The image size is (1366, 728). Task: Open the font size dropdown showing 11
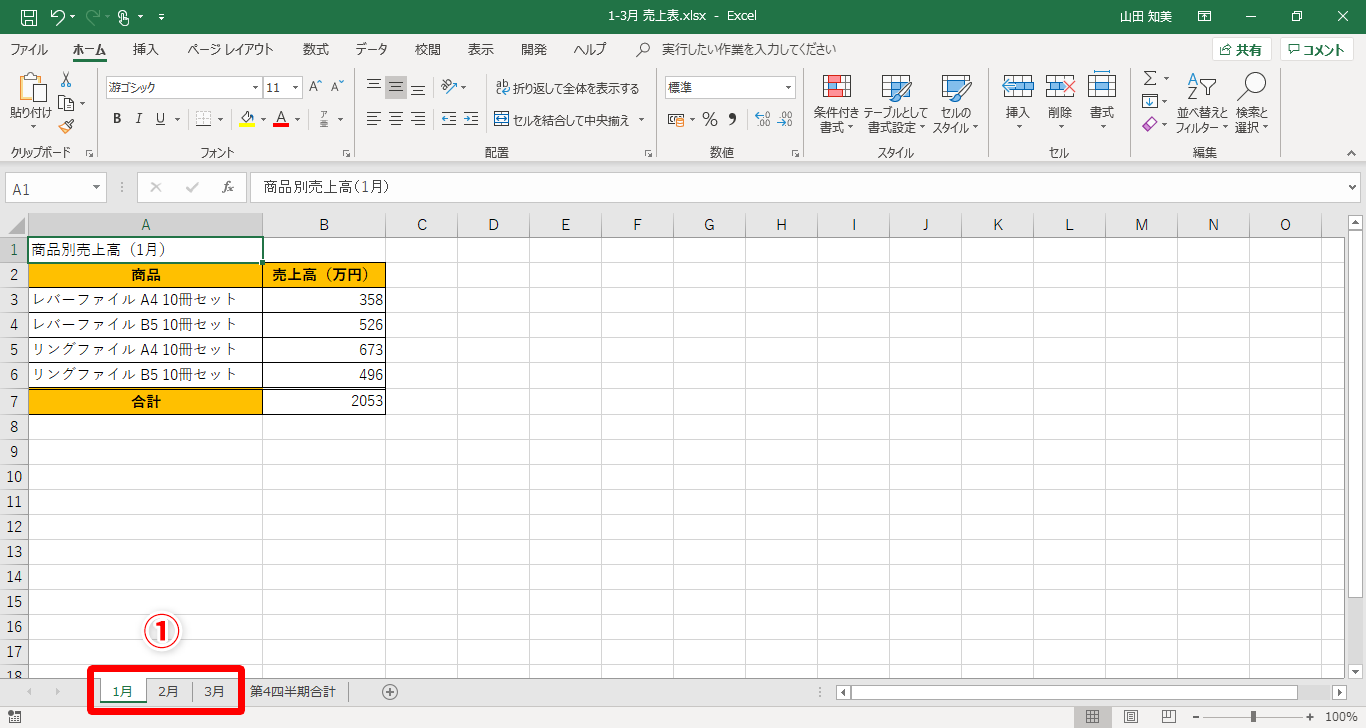tap(297, 88)
